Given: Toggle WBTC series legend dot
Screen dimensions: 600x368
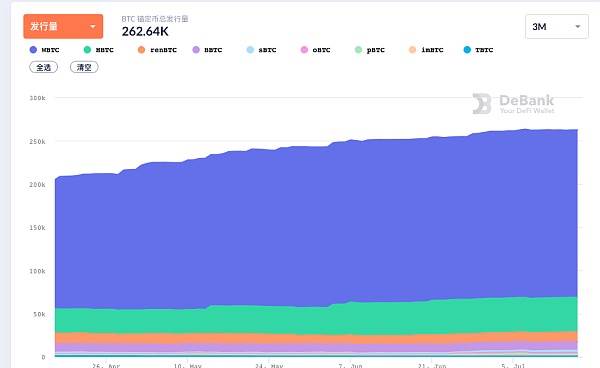Looking at the screenshot, I should [33, 50].
